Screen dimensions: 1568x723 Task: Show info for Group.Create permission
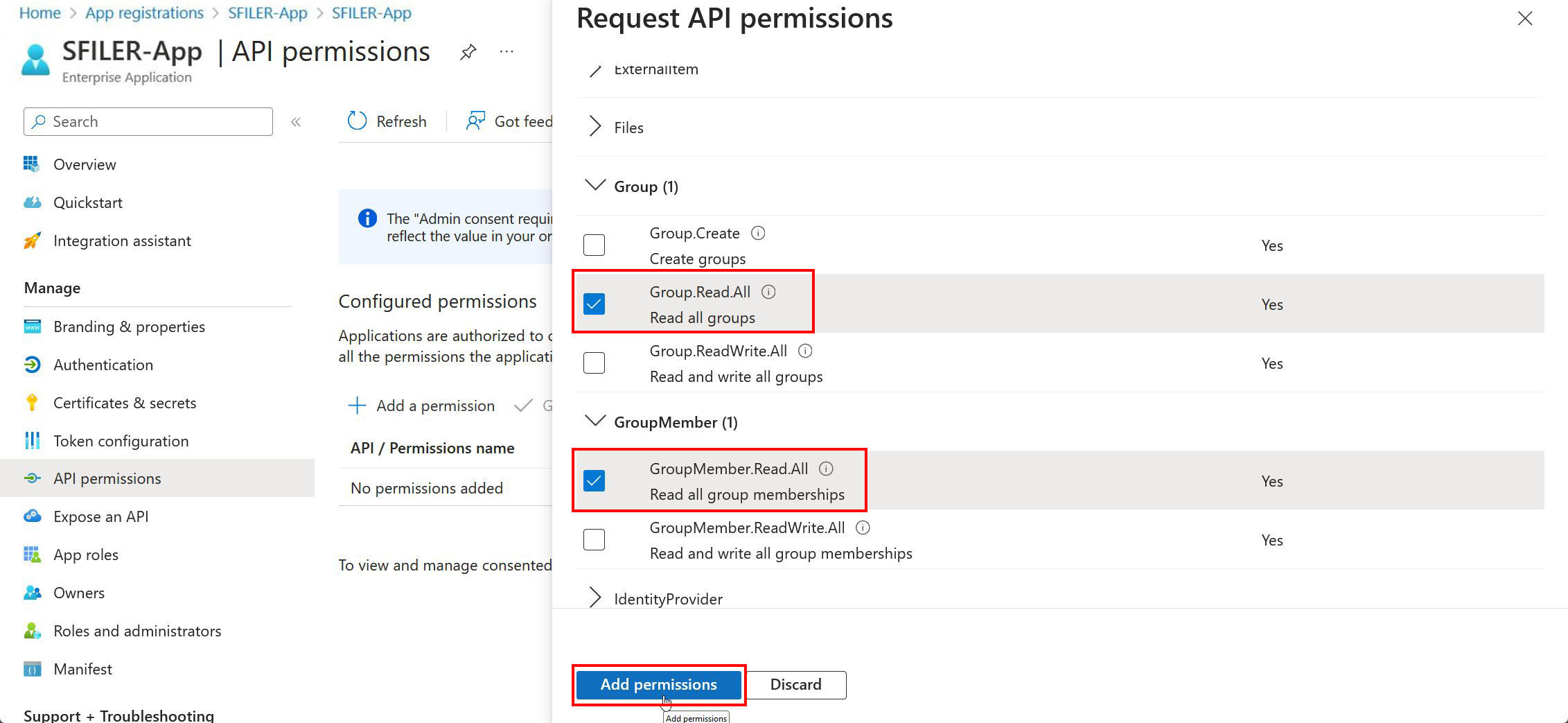758,233
